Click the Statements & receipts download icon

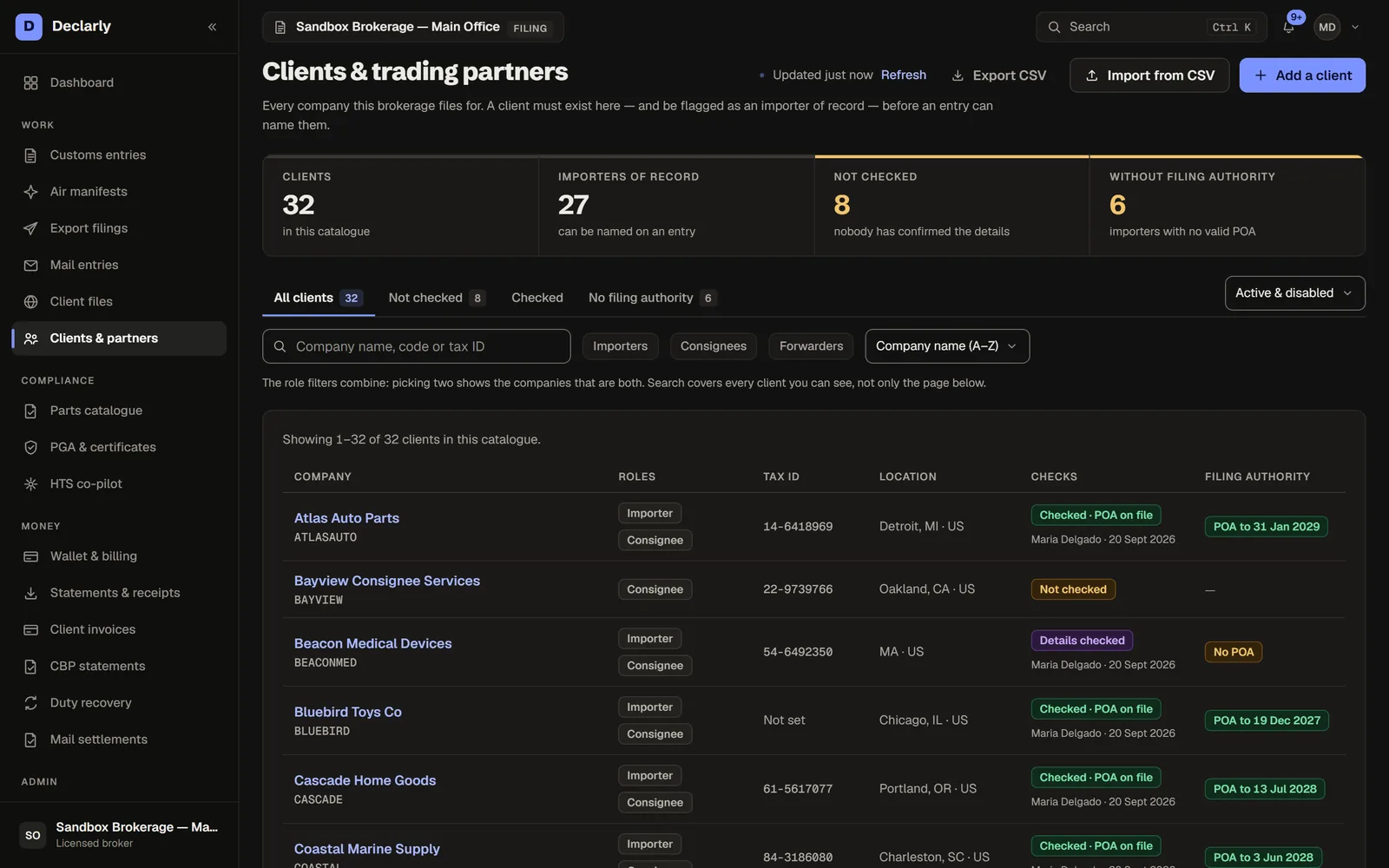(31, 593)
